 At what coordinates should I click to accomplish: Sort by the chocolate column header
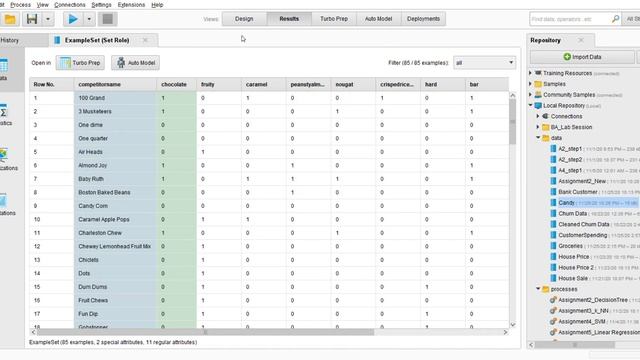pos(176,84)
